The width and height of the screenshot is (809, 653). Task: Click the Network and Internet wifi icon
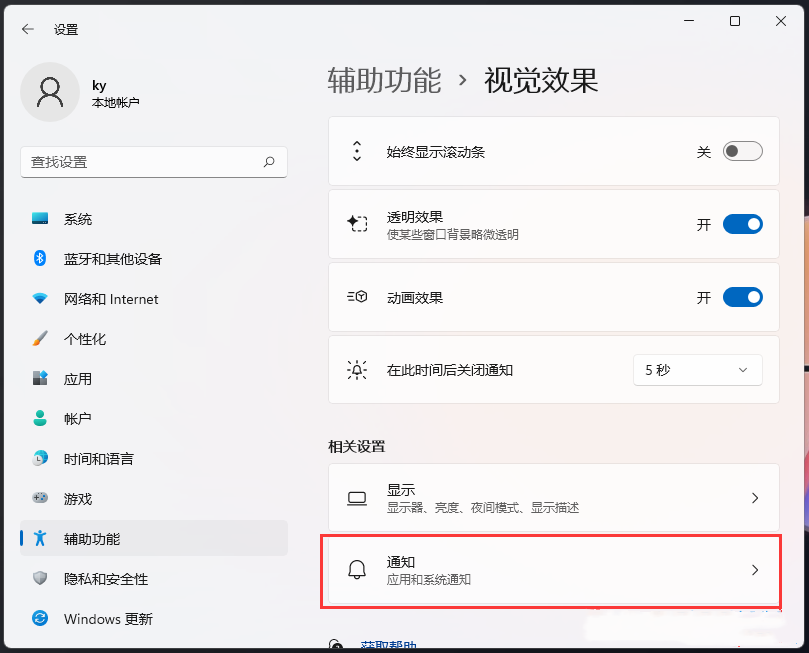(x=40, y=299)
